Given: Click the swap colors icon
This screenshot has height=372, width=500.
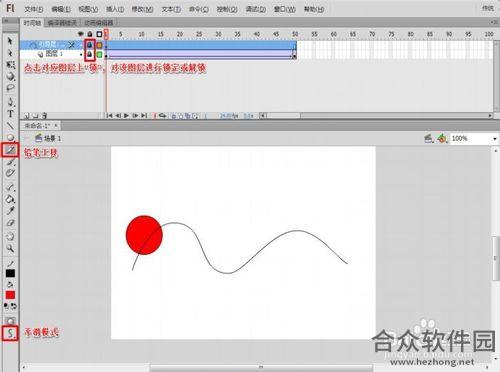Looking at the screenshot, I should tap(14, 306).
